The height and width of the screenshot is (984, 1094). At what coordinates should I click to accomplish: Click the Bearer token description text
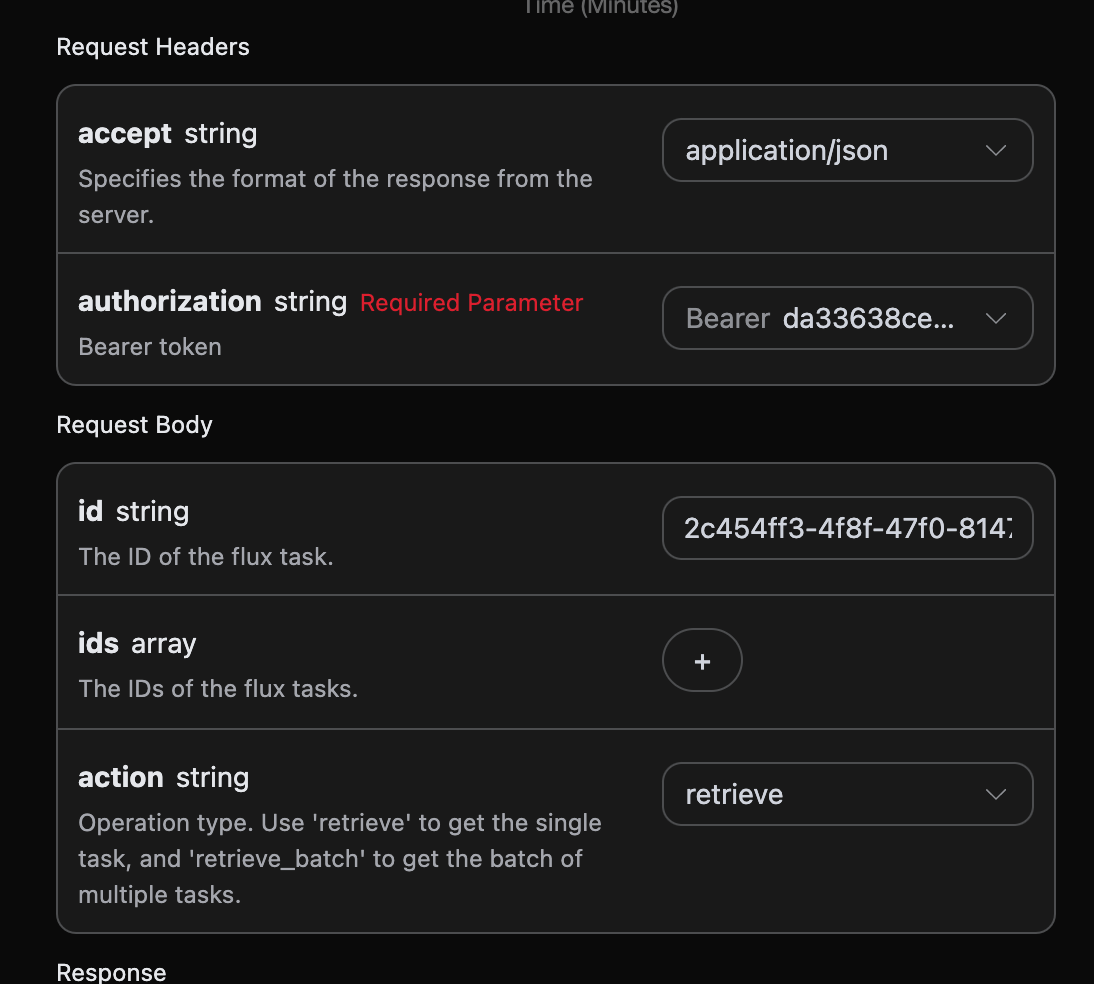pos(150,347)
